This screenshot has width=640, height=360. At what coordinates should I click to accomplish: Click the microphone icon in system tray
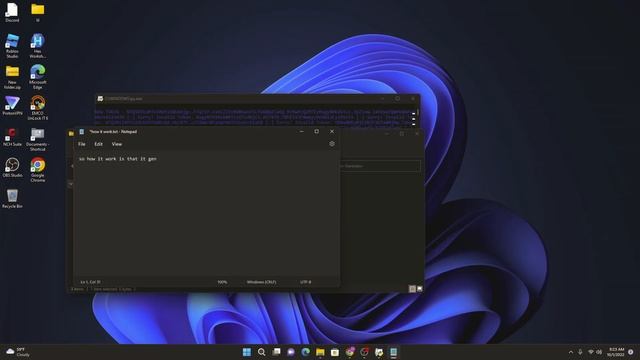tap(580, 352)
